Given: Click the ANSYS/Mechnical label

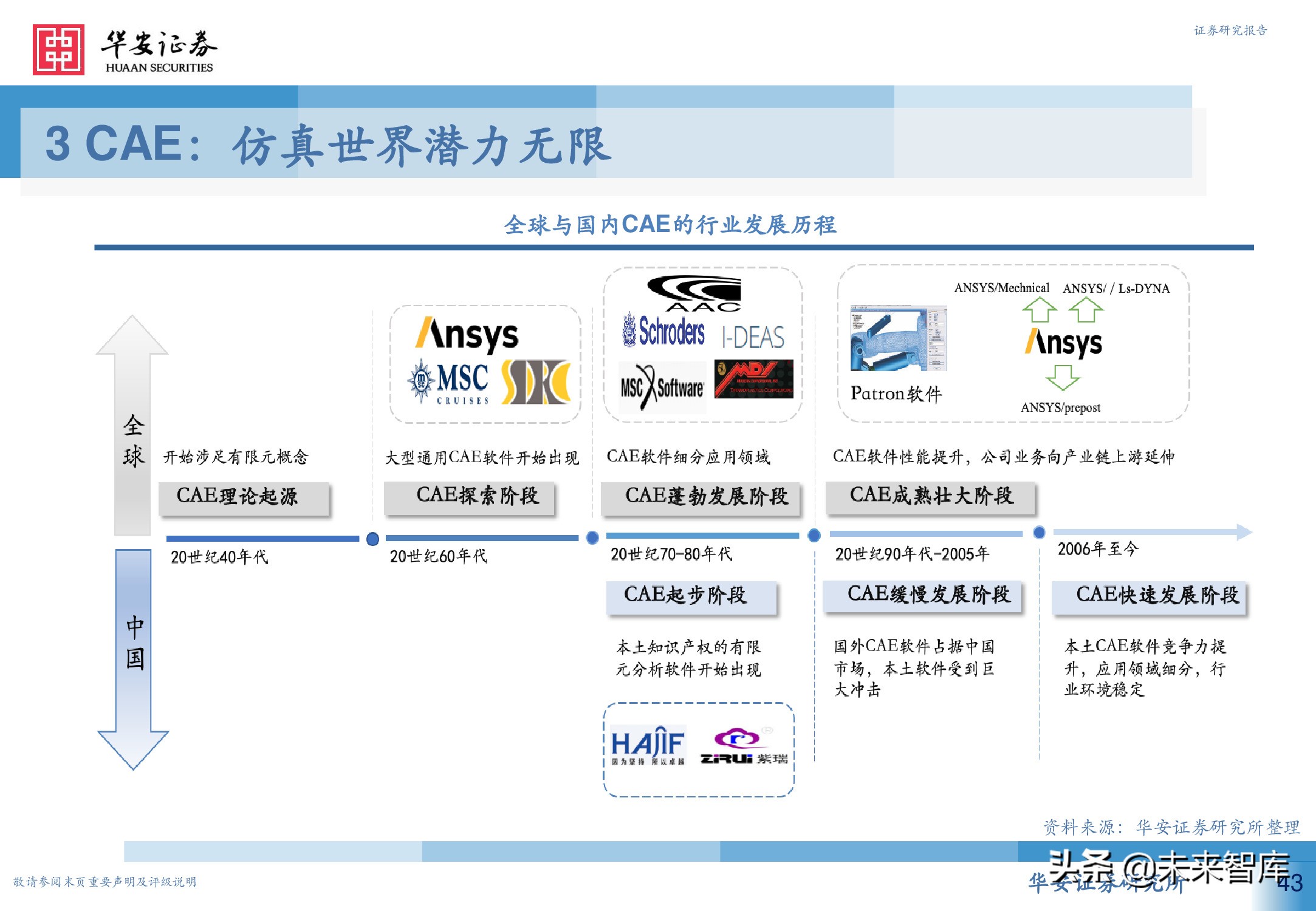Looking at the screenshot, I should pyautogui.click(x=1001, y=288).
